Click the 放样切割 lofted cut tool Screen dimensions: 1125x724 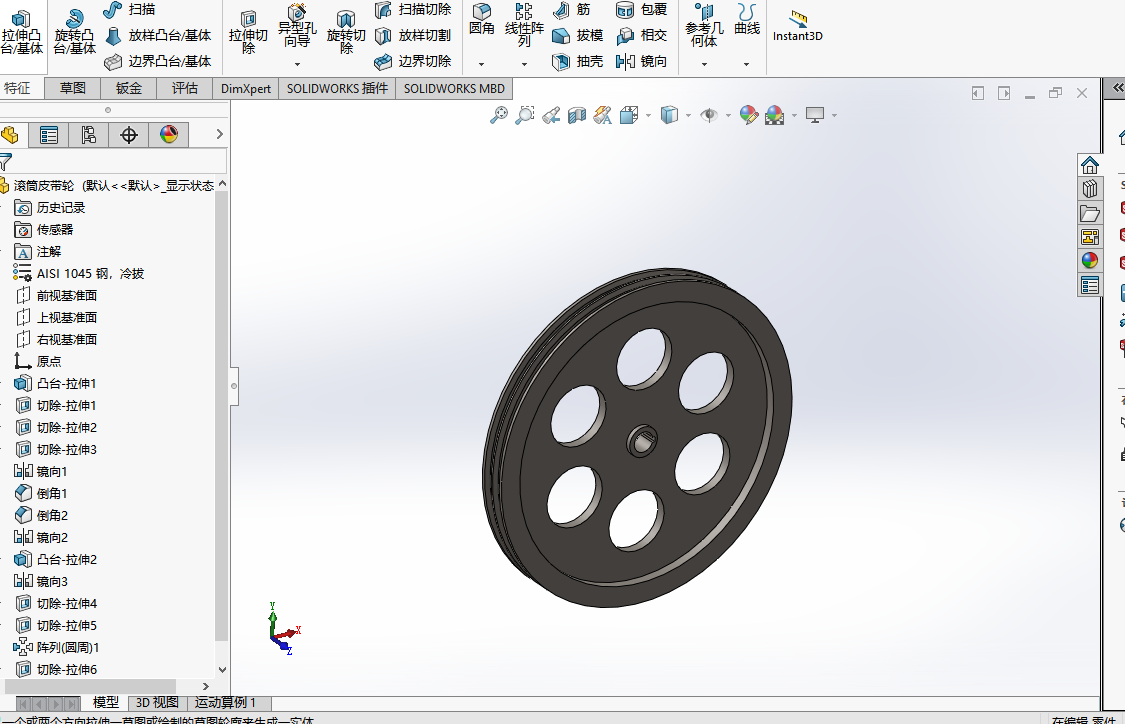point(413,35)
